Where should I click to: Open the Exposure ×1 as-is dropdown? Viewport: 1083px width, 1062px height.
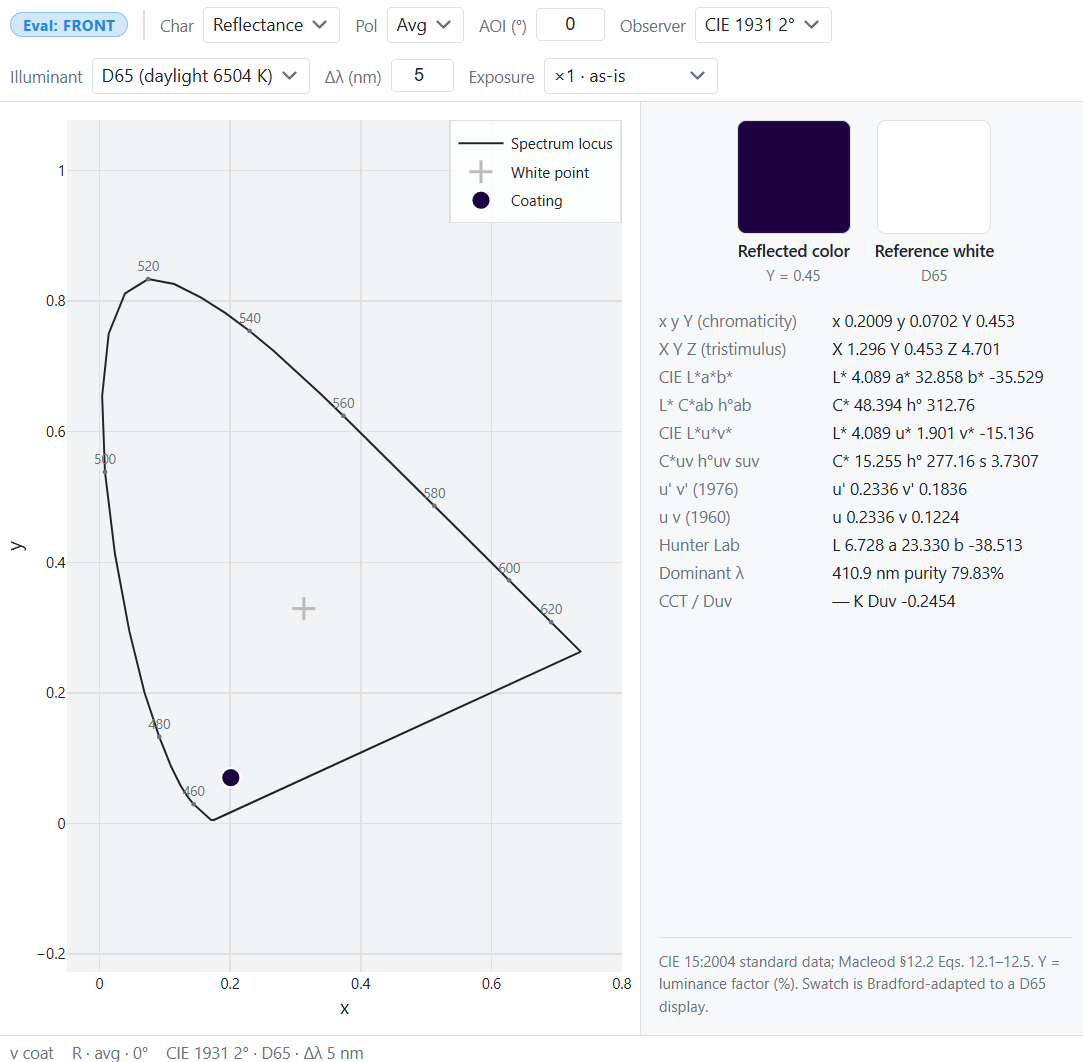pyautogui.click(x=631, y=76)
